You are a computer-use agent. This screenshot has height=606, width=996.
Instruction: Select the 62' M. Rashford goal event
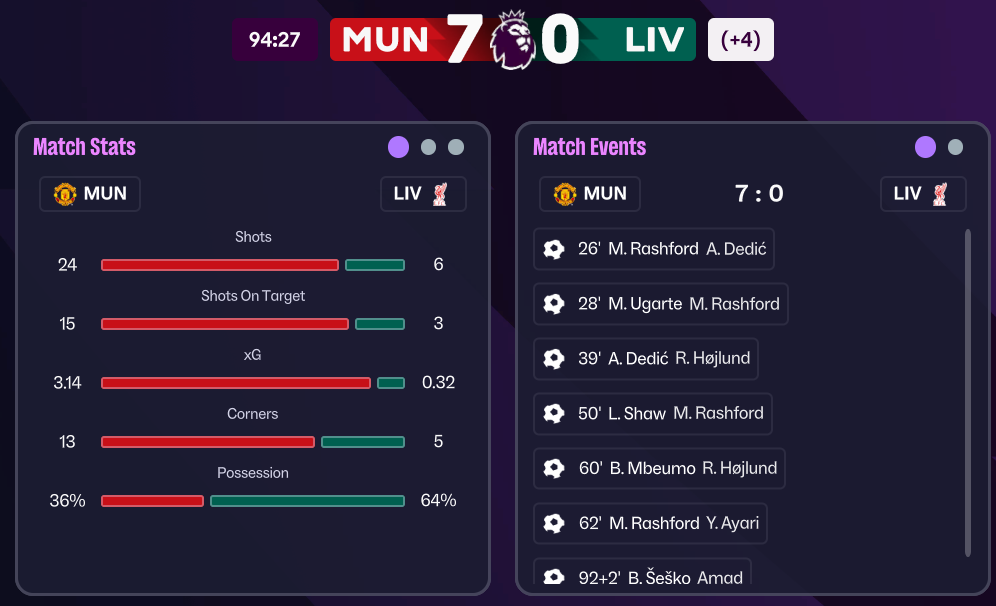[x=651, y=523]
